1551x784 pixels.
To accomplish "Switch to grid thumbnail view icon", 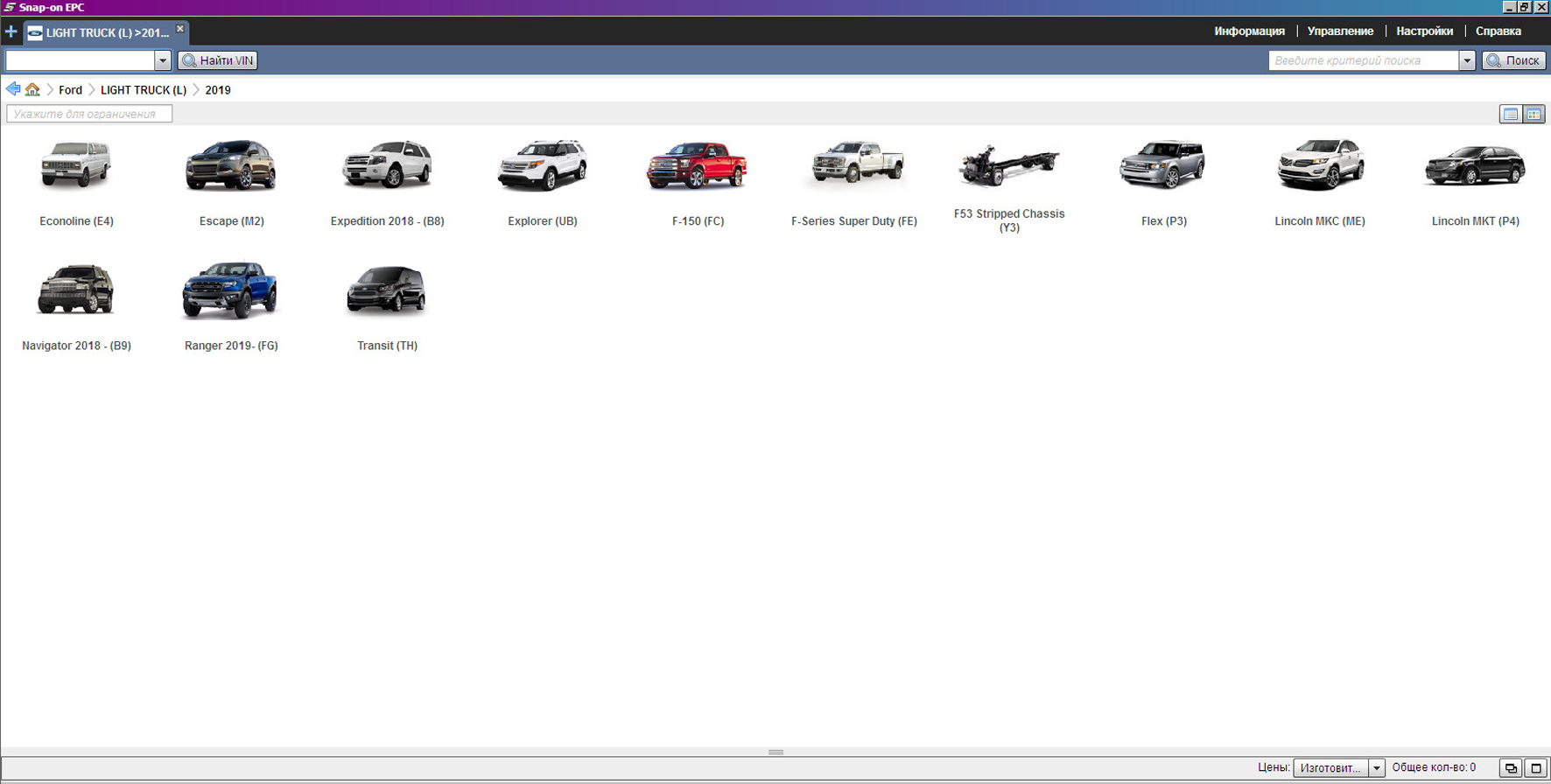I will [x=1533, y=114].
